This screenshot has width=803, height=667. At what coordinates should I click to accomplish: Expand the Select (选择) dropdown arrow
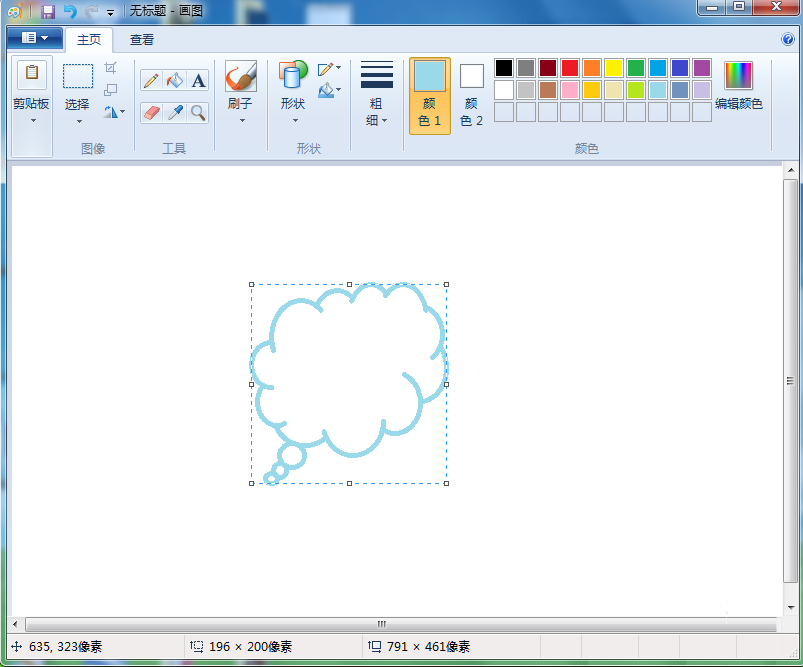79,121
